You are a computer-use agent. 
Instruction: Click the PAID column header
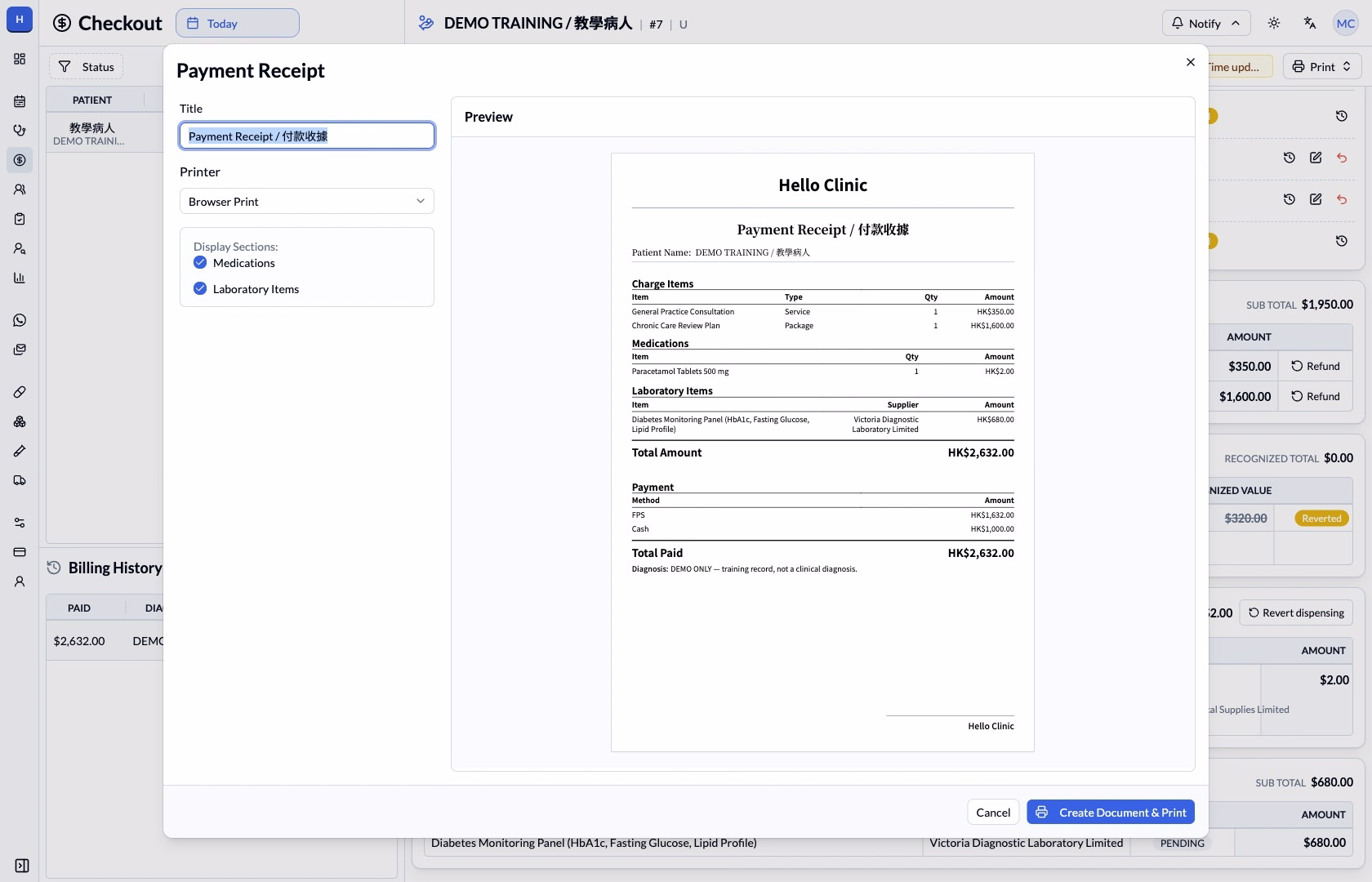[x=79, y=608]
